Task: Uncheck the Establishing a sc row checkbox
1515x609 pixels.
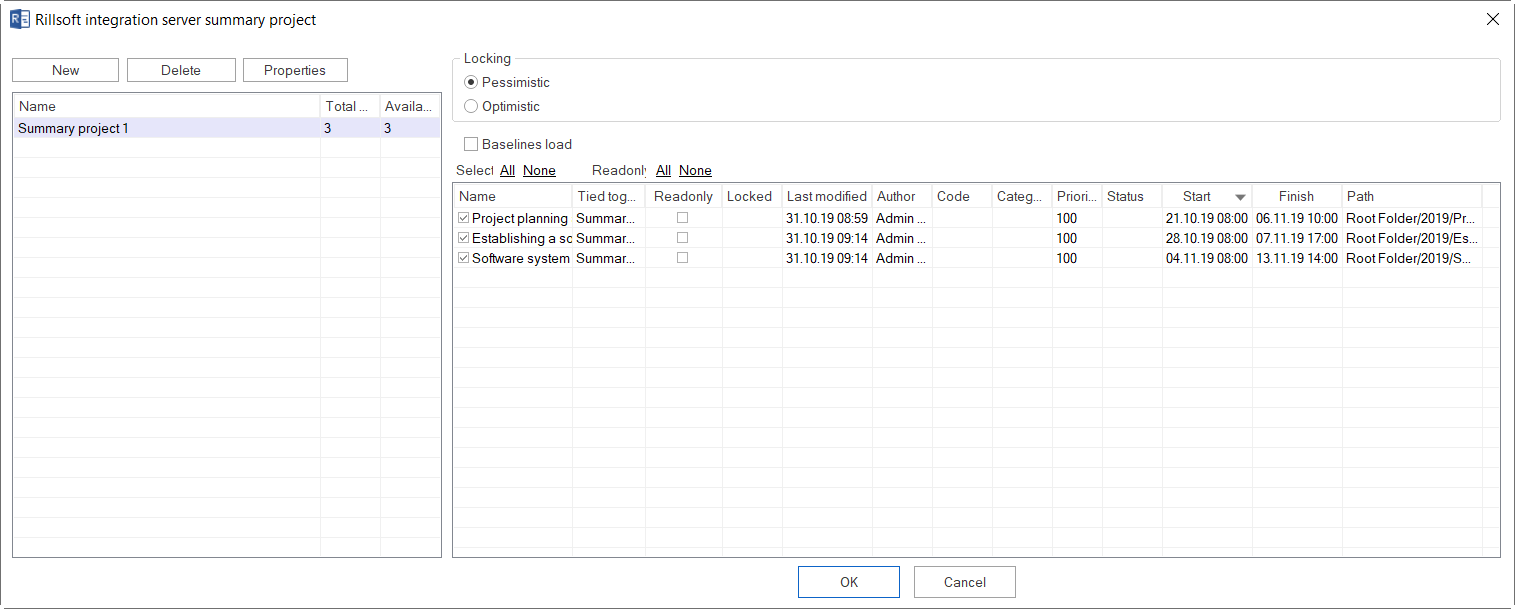Action: [463, 238]
